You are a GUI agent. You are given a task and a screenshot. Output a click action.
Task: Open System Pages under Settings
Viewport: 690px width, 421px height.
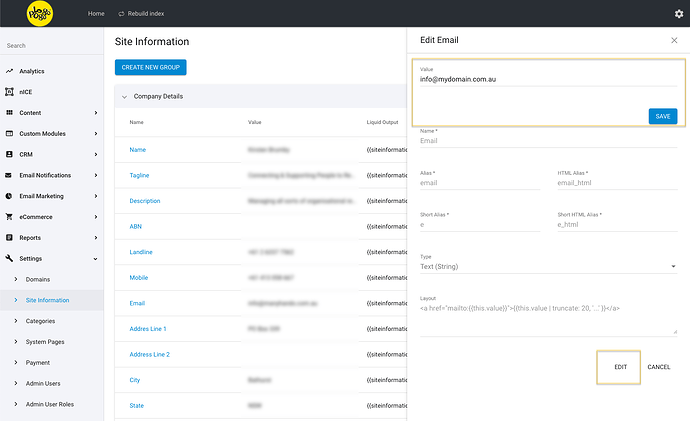pyautogui.click(x=45, y=342)
